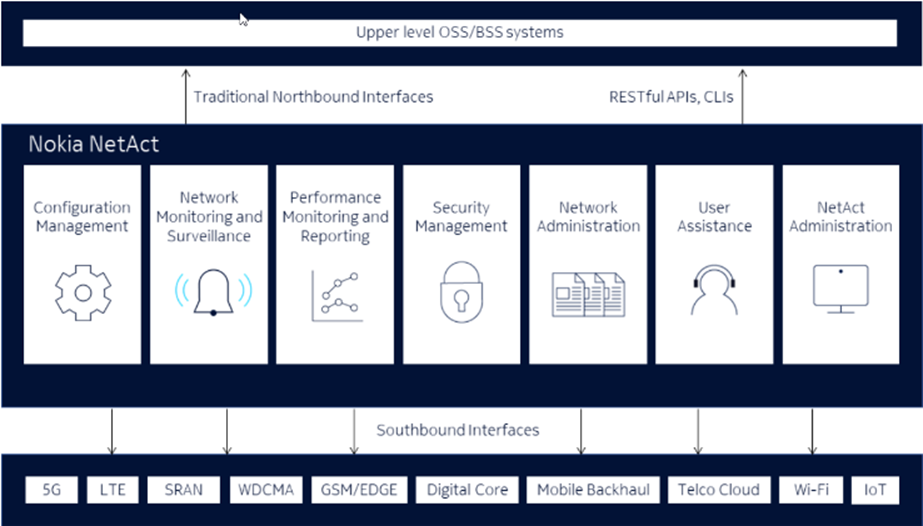Select the Network Monitoring bell icon

click(213, 292)
